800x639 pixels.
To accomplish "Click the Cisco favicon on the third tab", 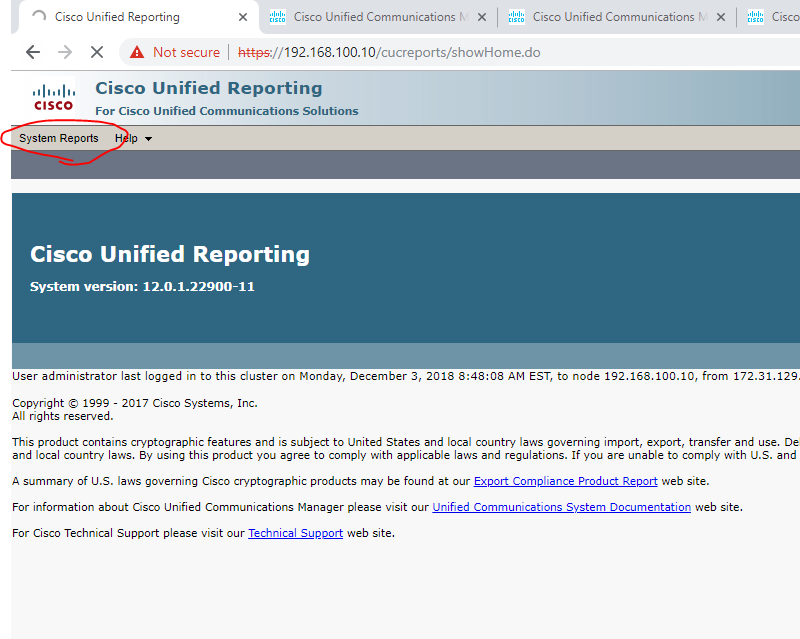I will [515, 16].
